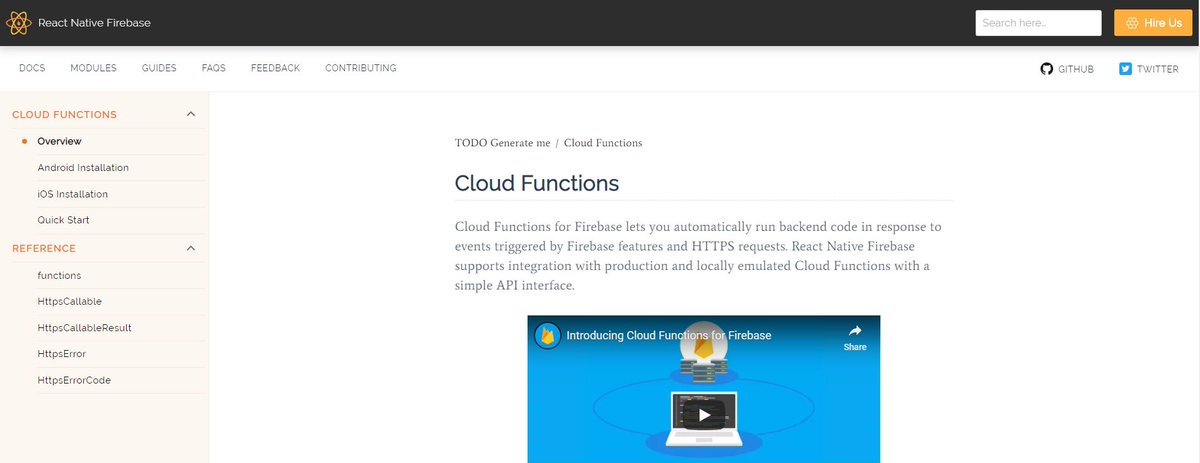
Task: Open iOS Installation page
Action: coord(72,194)
